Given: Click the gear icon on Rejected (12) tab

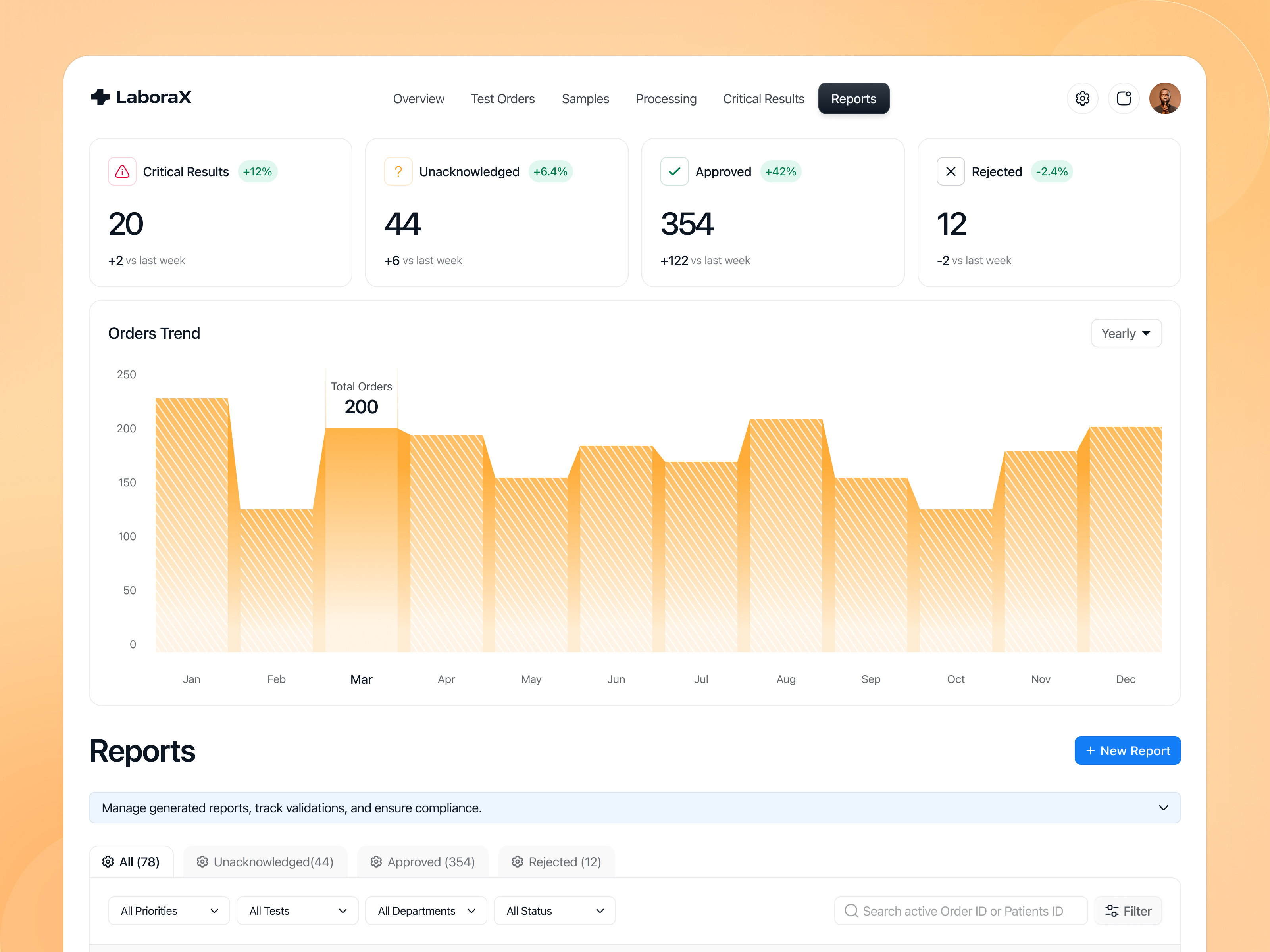Looking at the screenshot, I should click(518, 861).
